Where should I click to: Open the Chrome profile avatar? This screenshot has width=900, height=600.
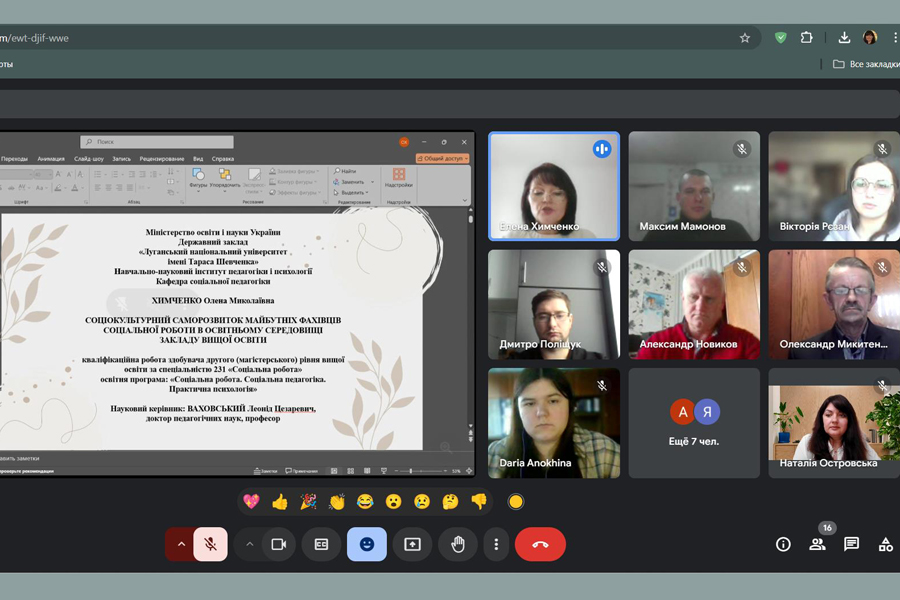tap(870, 38)
